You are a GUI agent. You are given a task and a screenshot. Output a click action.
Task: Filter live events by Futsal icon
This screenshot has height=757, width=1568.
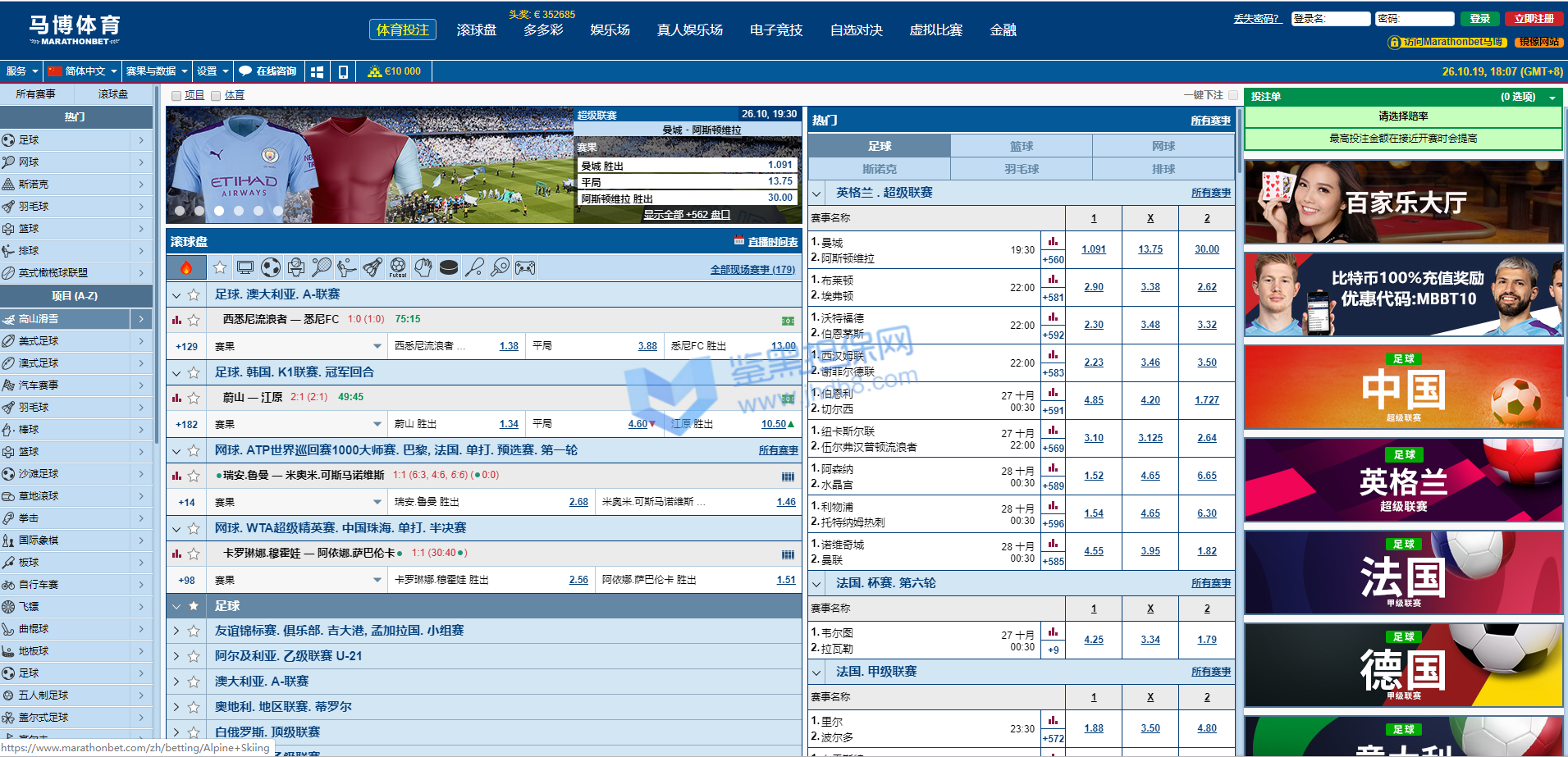coord(398,267)
